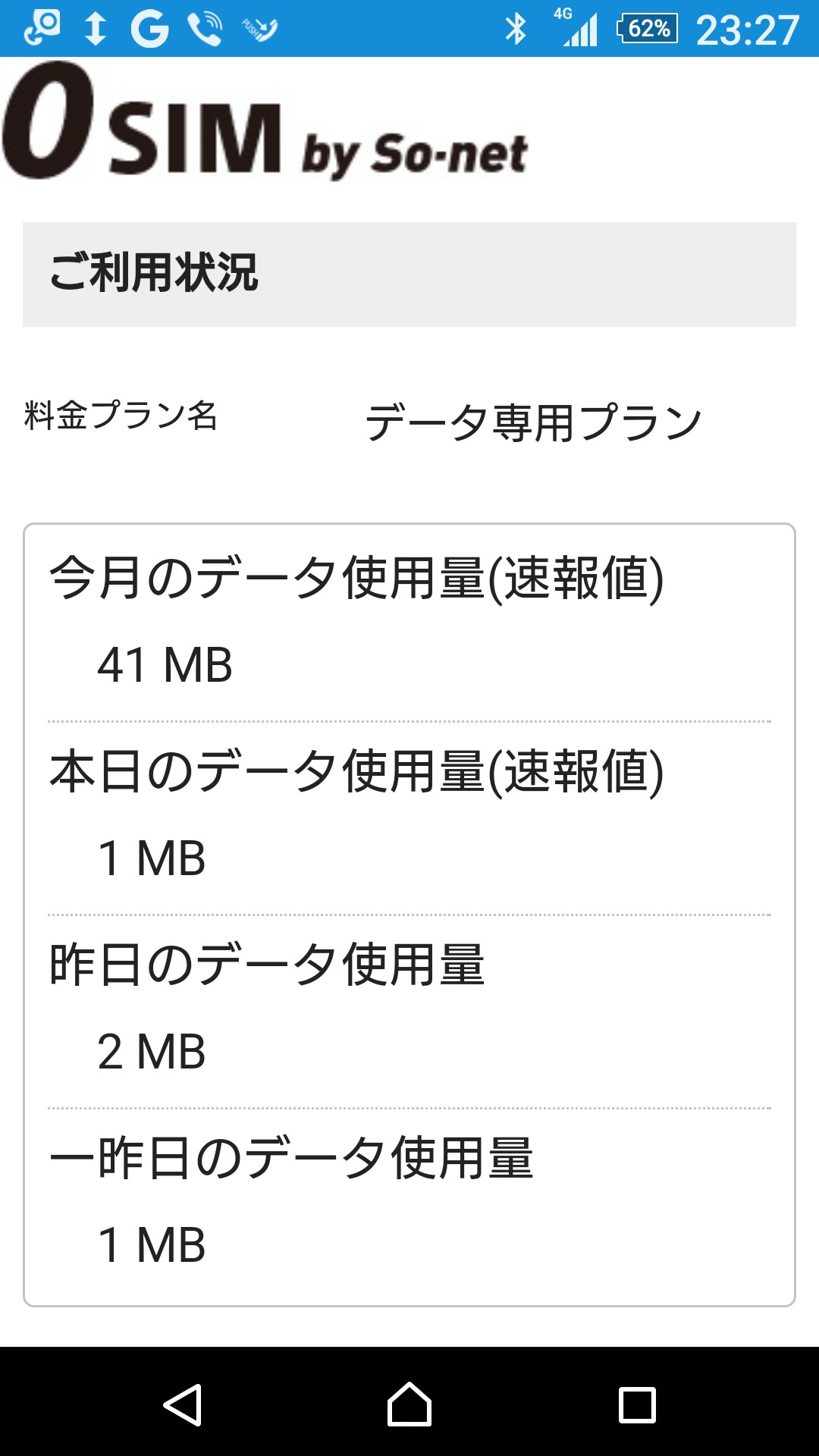This screenshot has width=819, height=1456.
Task: Tap the 料金プラン名 label
Action: [121, 416]
